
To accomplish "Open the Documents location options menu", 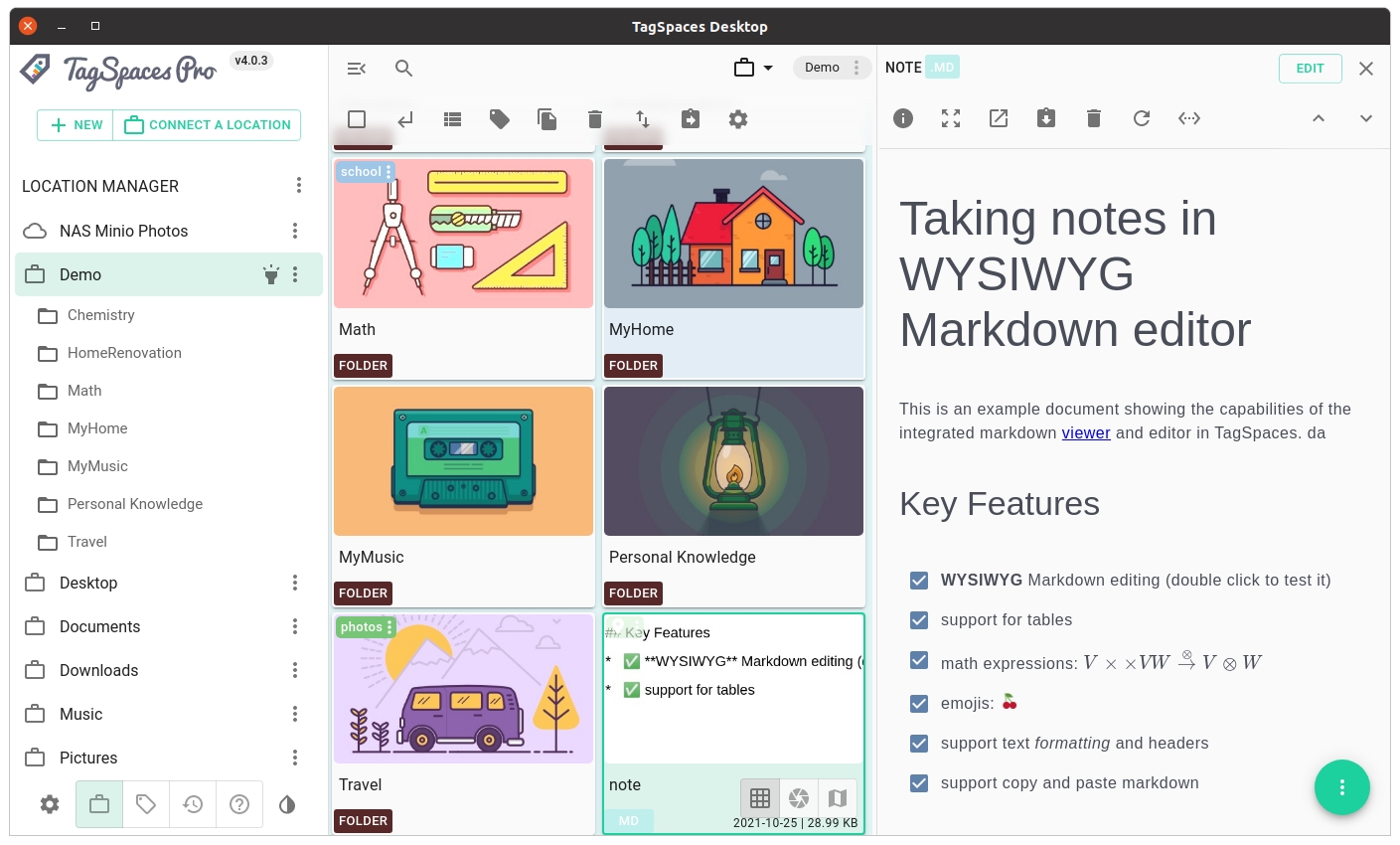I will (x=295, y=626).
